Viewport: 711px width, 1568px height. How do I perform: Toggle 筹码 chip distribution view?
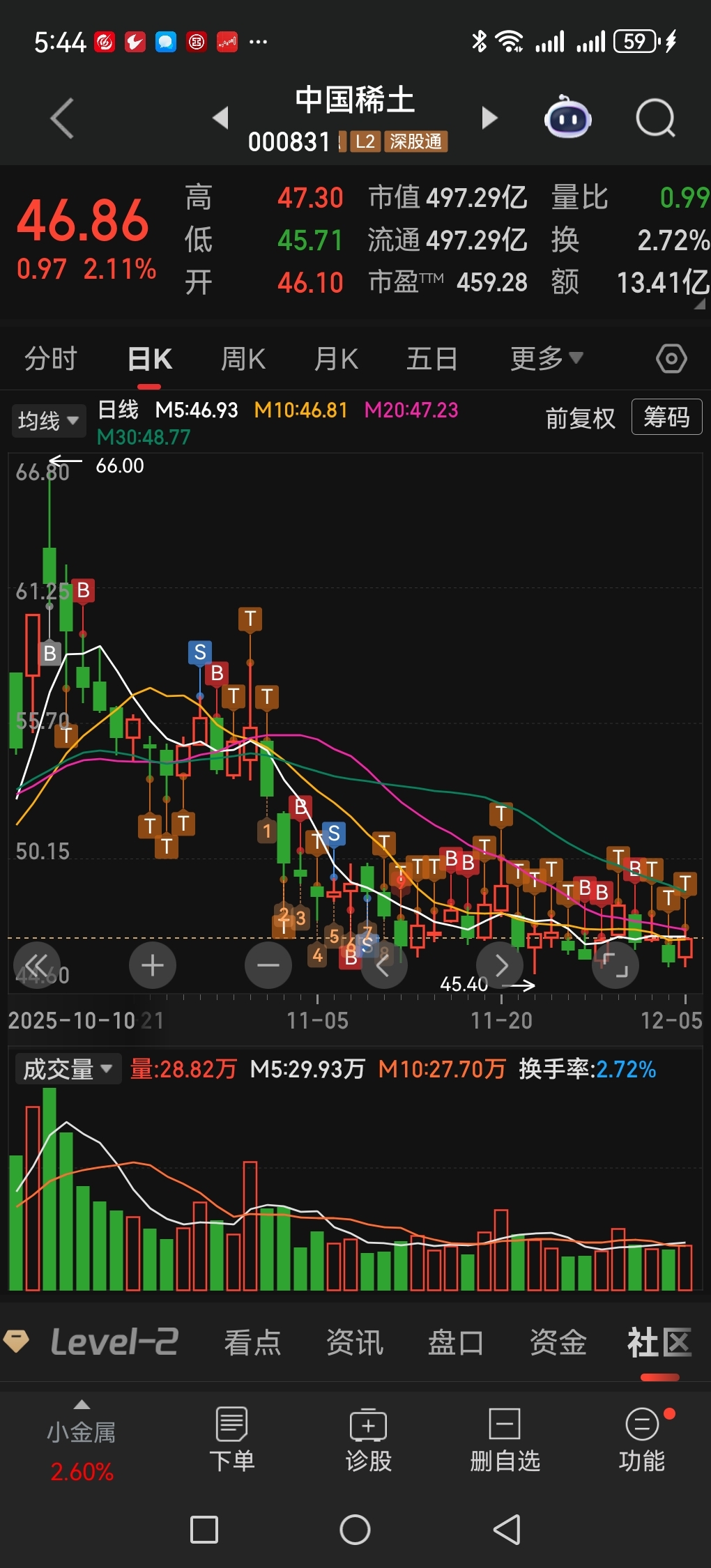click(666, 417)
